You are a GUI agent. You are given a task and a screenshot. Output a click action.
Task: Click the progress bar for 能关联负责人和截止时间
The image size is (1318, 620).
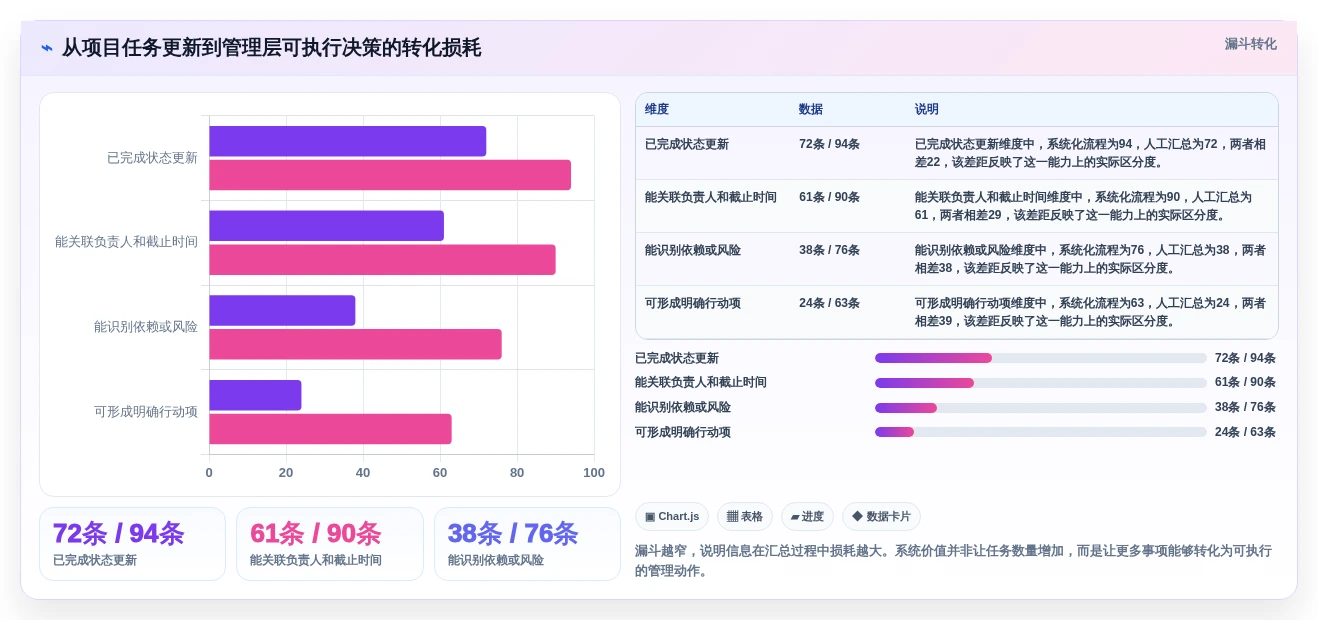tap(1041, 383)
